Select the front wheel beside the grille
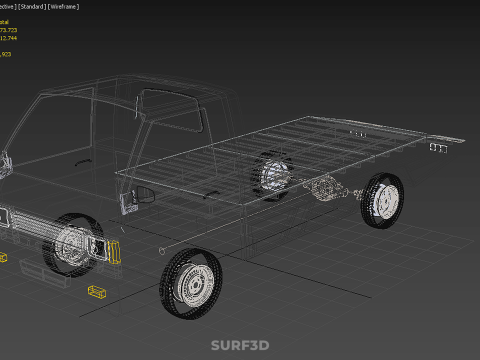This screenshot has height=360, width=480. coord(72,245)
